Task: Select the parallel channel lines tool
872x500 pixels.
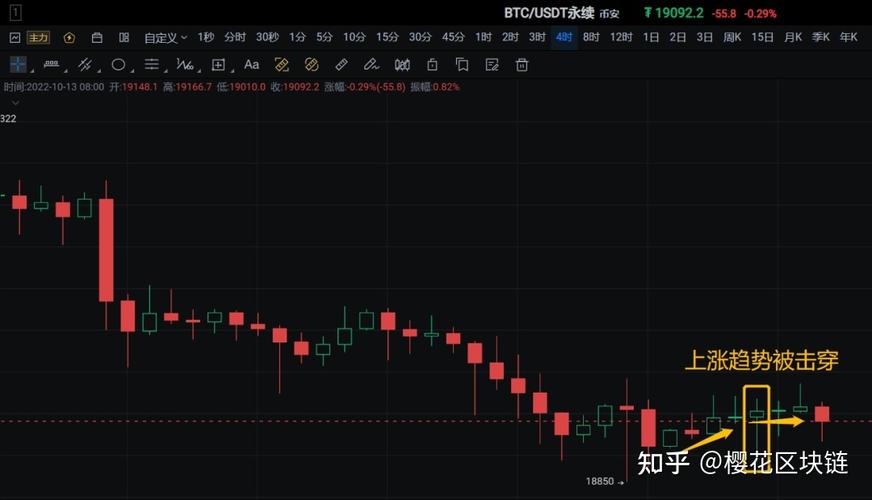Action: click(x=85, y=65)
